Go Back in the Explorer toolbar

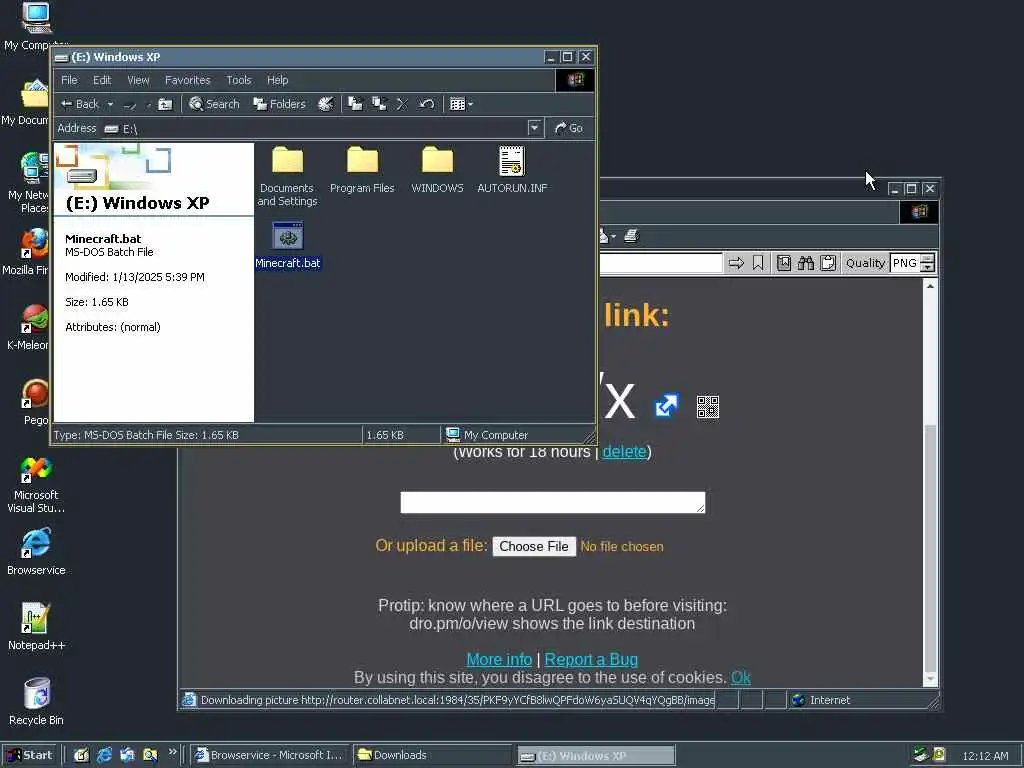tap(80, 104)
